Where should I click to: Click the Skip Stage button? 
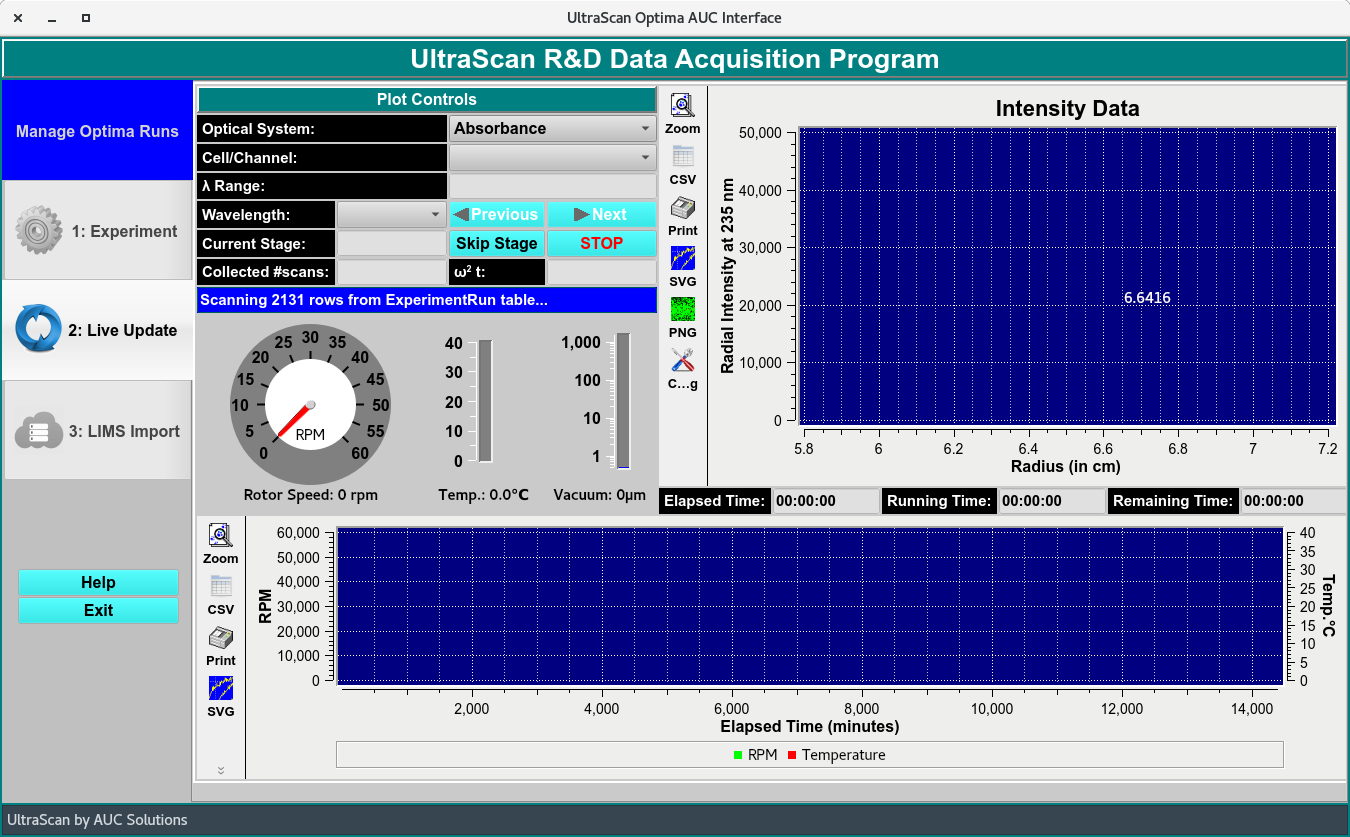click(x=497, y=243)
